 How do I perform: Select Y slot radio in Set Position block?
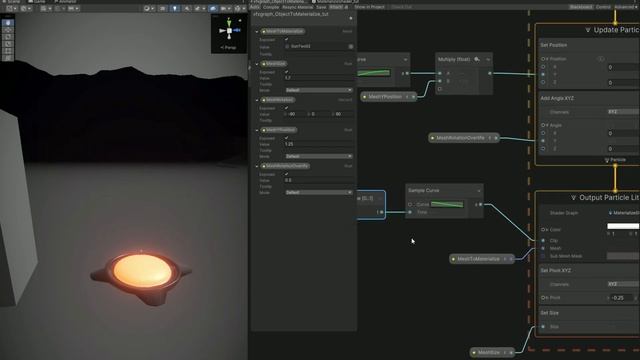(543, 74)
